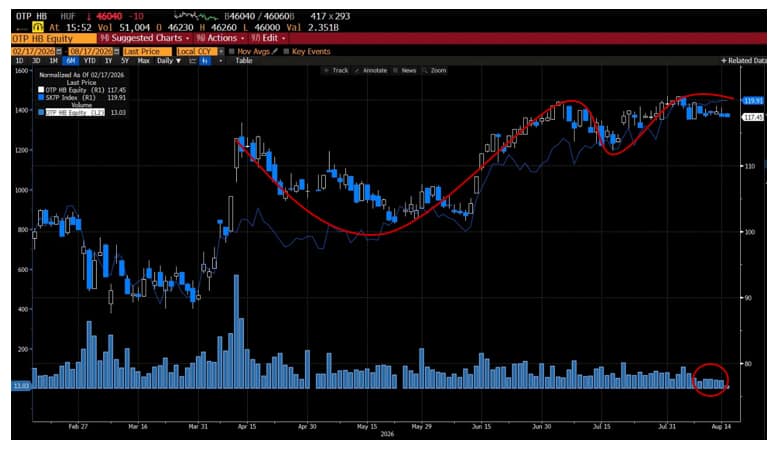Toggle the white OTP HB Equity legend swatch

tap(41, 90)
